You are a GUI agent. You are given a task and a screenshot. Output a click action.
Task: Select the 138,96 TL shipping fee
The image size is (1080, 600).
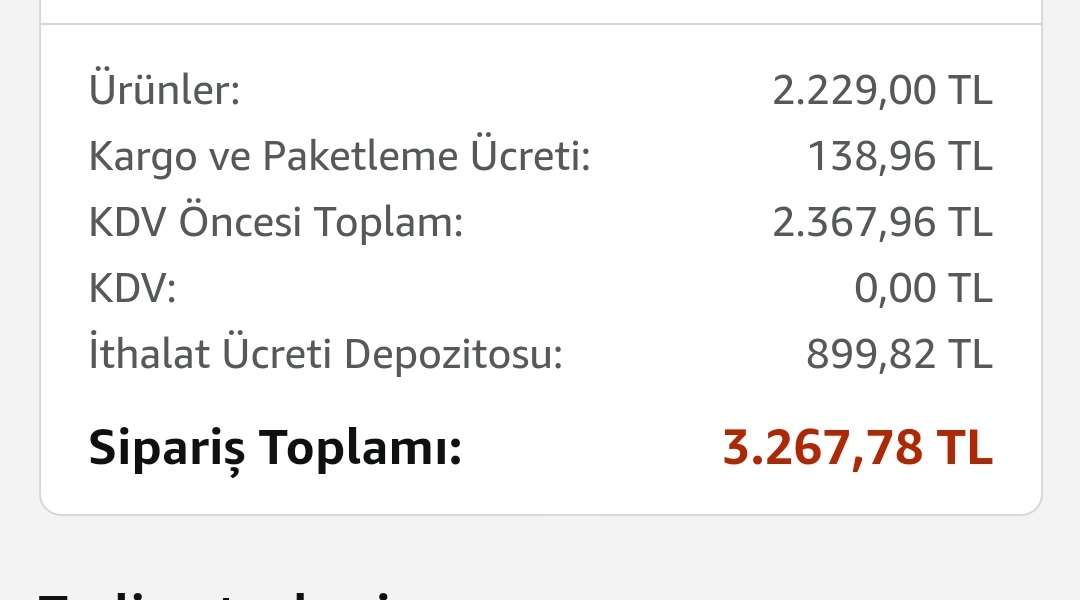899,157
